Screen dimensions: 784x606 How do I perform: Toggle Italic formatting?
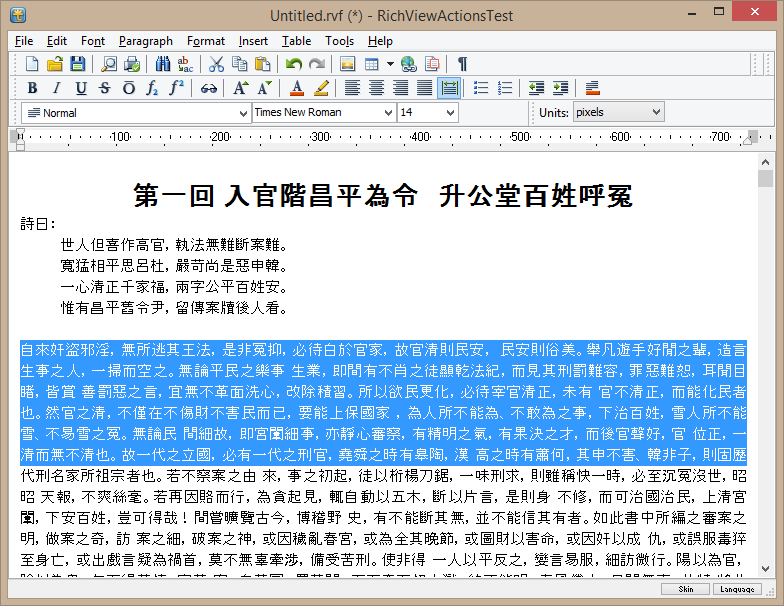pyautogui.click(x=55, y=88)
